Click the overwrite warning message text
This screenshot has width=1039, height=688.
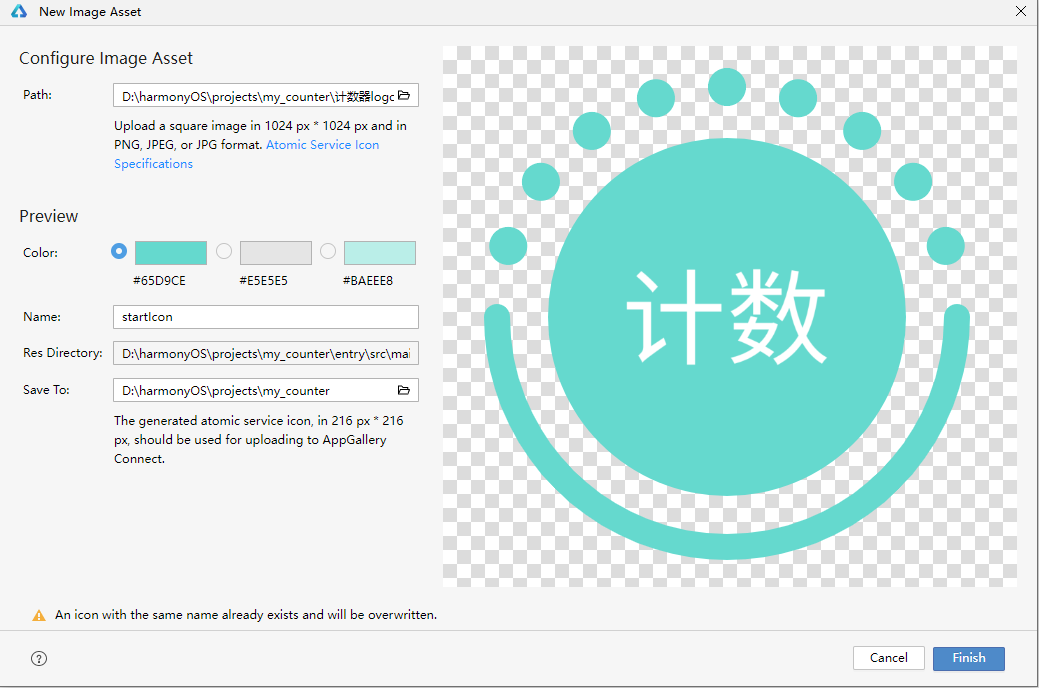pos(246,615)
